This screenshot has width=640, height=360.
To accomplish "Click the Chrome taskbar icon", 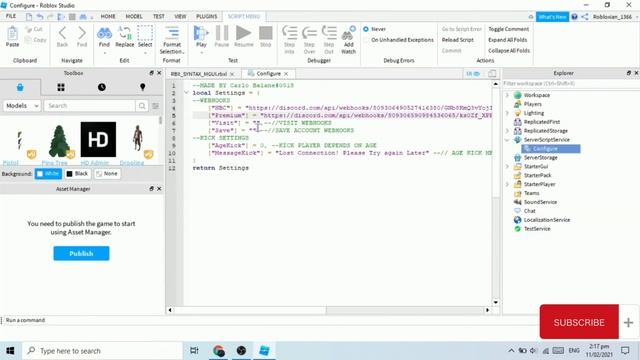I will pyautogui.click(x=219, y=351).
